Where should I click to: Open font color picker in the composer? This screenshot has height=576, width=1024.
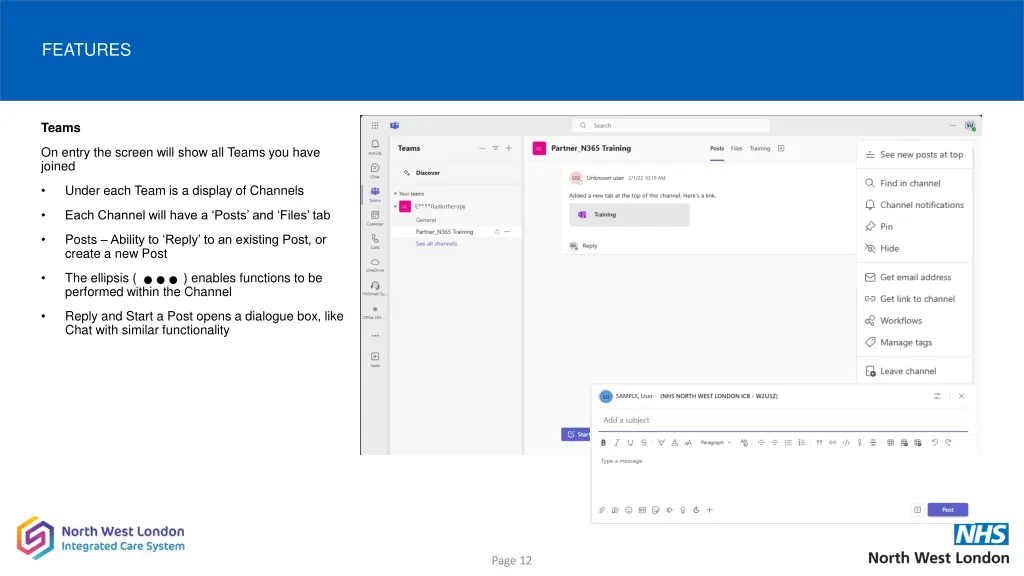(x=675, y=443)
